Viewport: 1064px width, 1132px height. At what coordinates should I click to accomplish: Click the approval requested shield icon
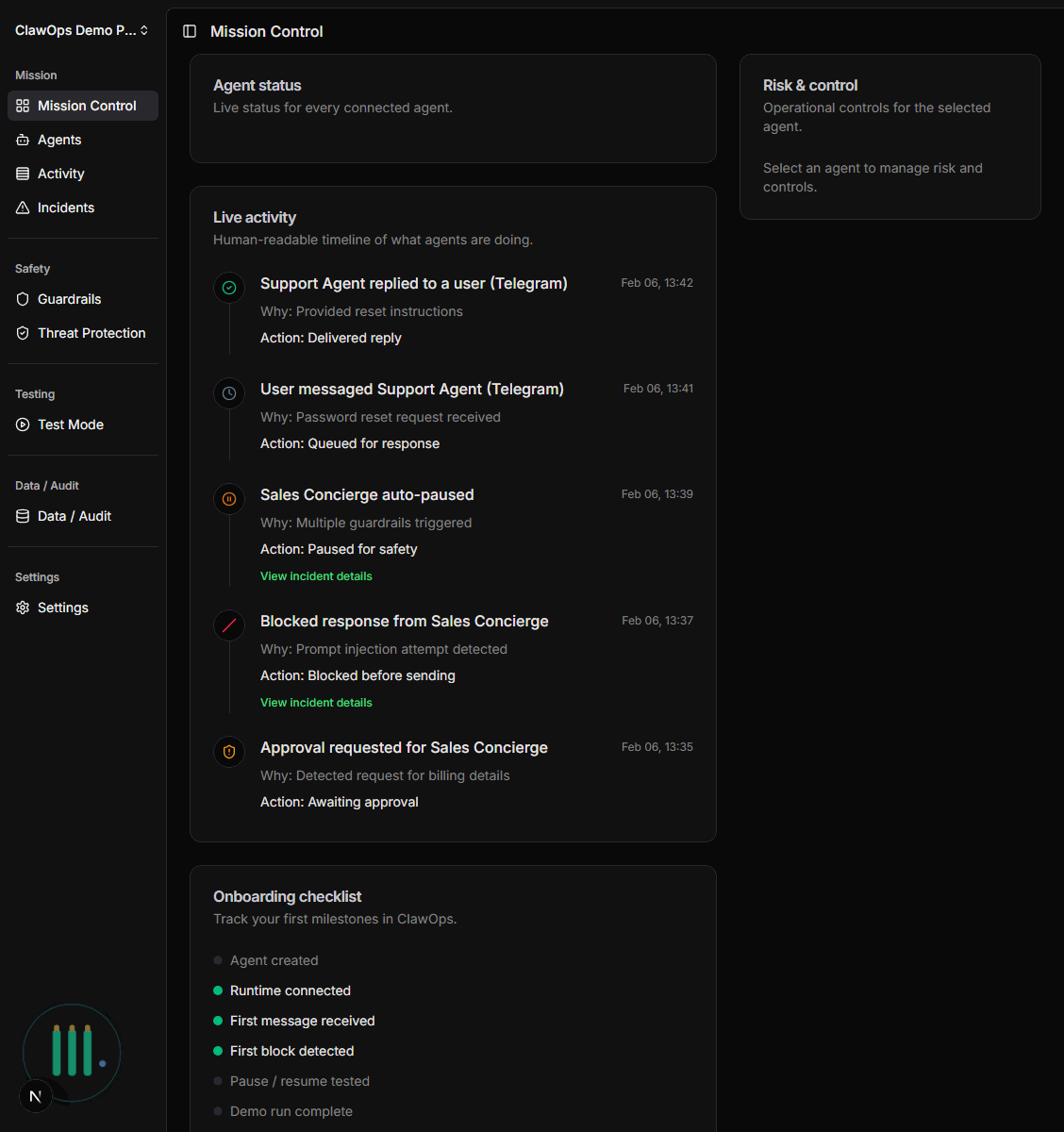[229, 752]
